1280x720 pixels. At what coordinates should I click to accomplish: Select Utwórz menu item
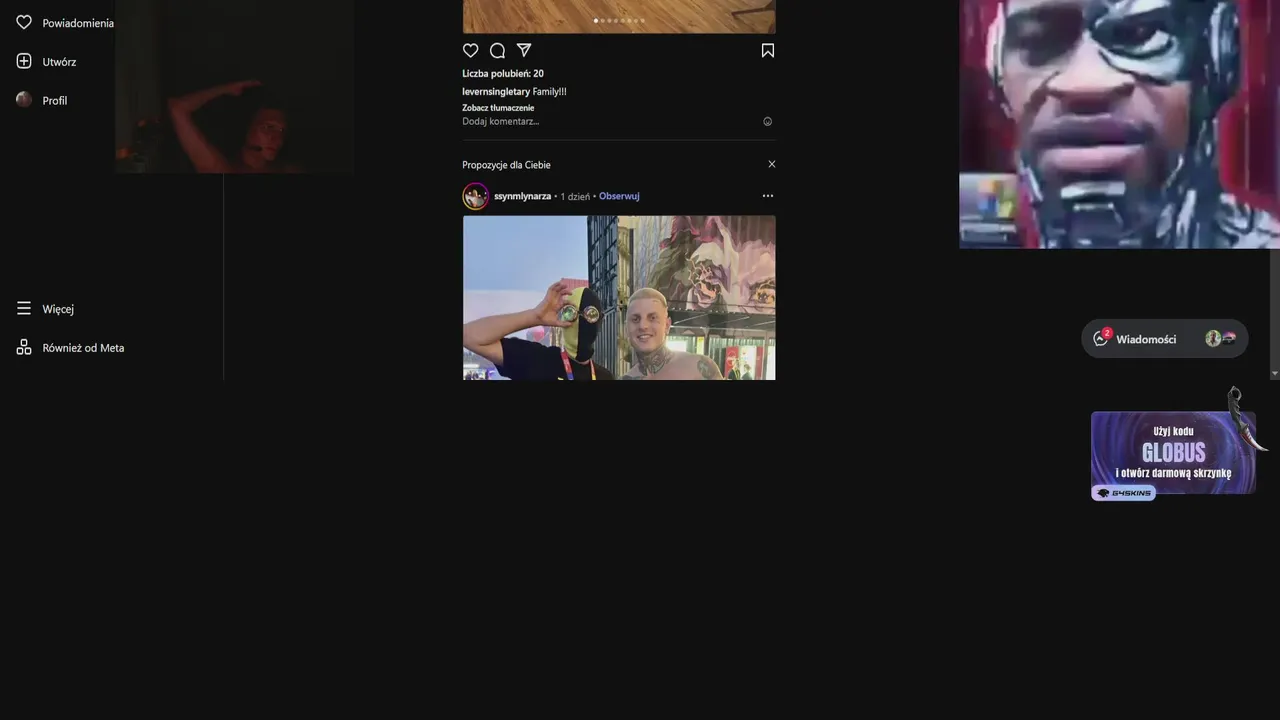click(59, 62)
